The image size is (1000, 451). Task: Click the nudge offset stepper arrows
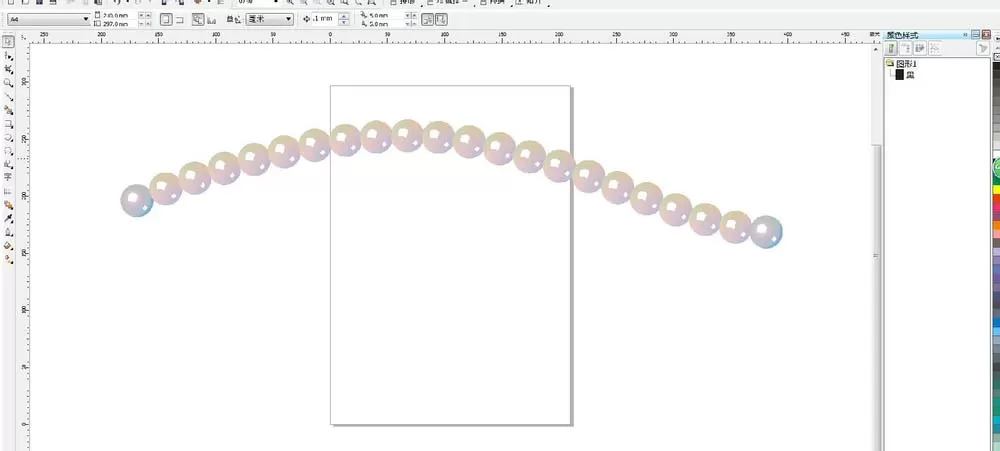[x=344, y=19]
